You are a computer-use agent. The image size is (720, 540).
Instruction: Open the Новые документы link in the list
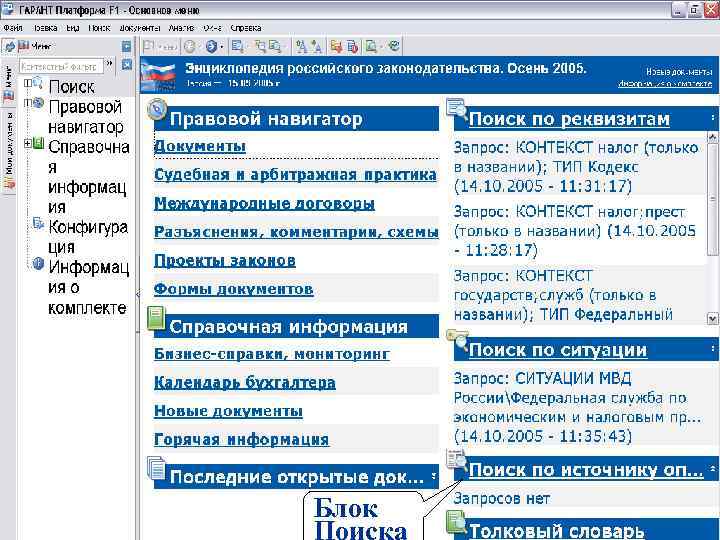[x=228, y=411]
